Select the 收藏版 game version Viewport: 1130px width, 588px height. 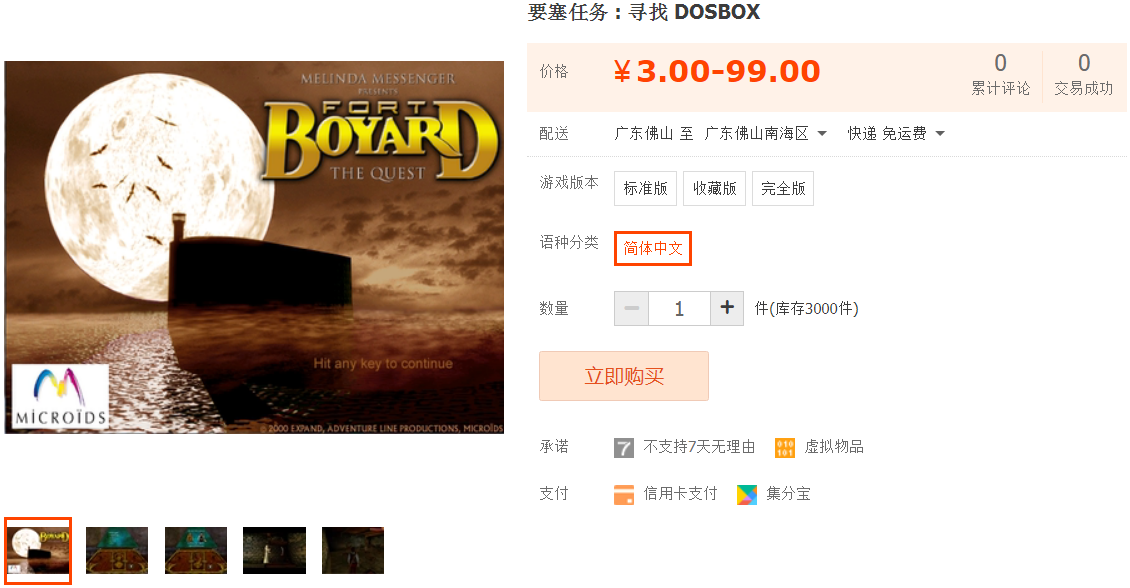click(x=714, y=189)
